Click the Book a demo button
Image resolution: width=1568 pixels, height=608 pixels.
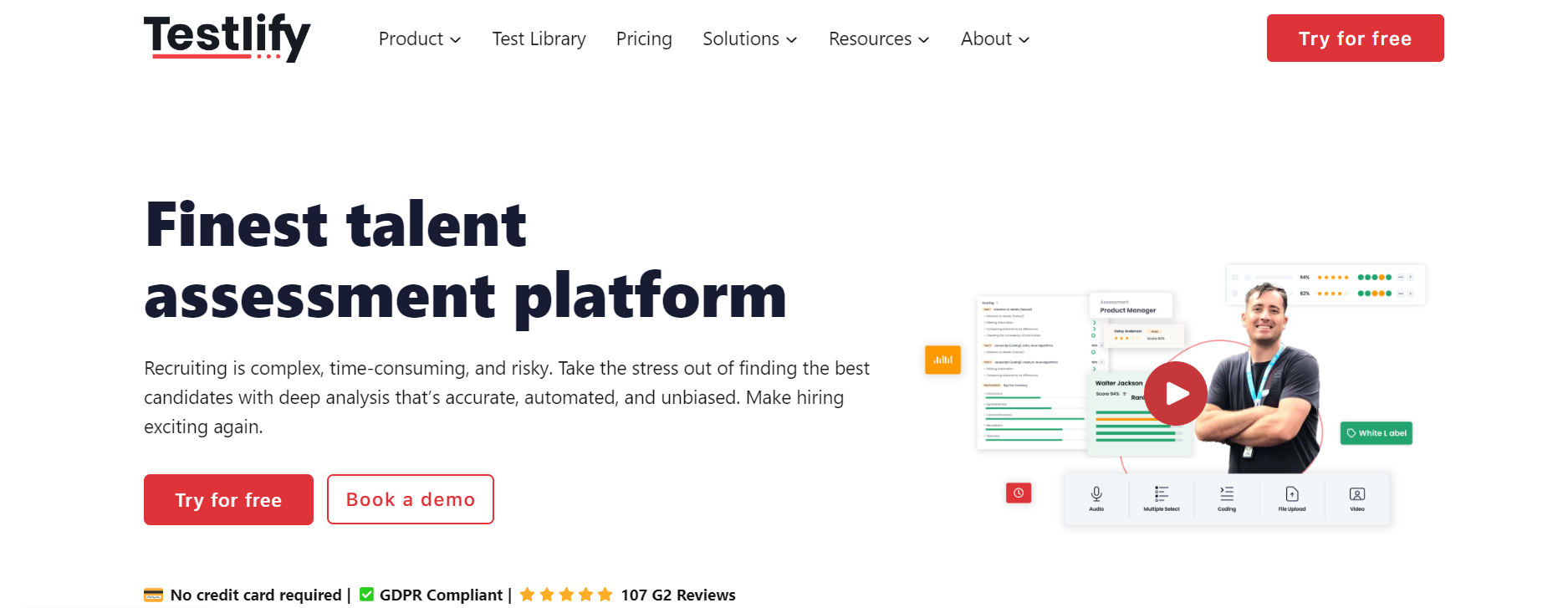tap(410, 499)
